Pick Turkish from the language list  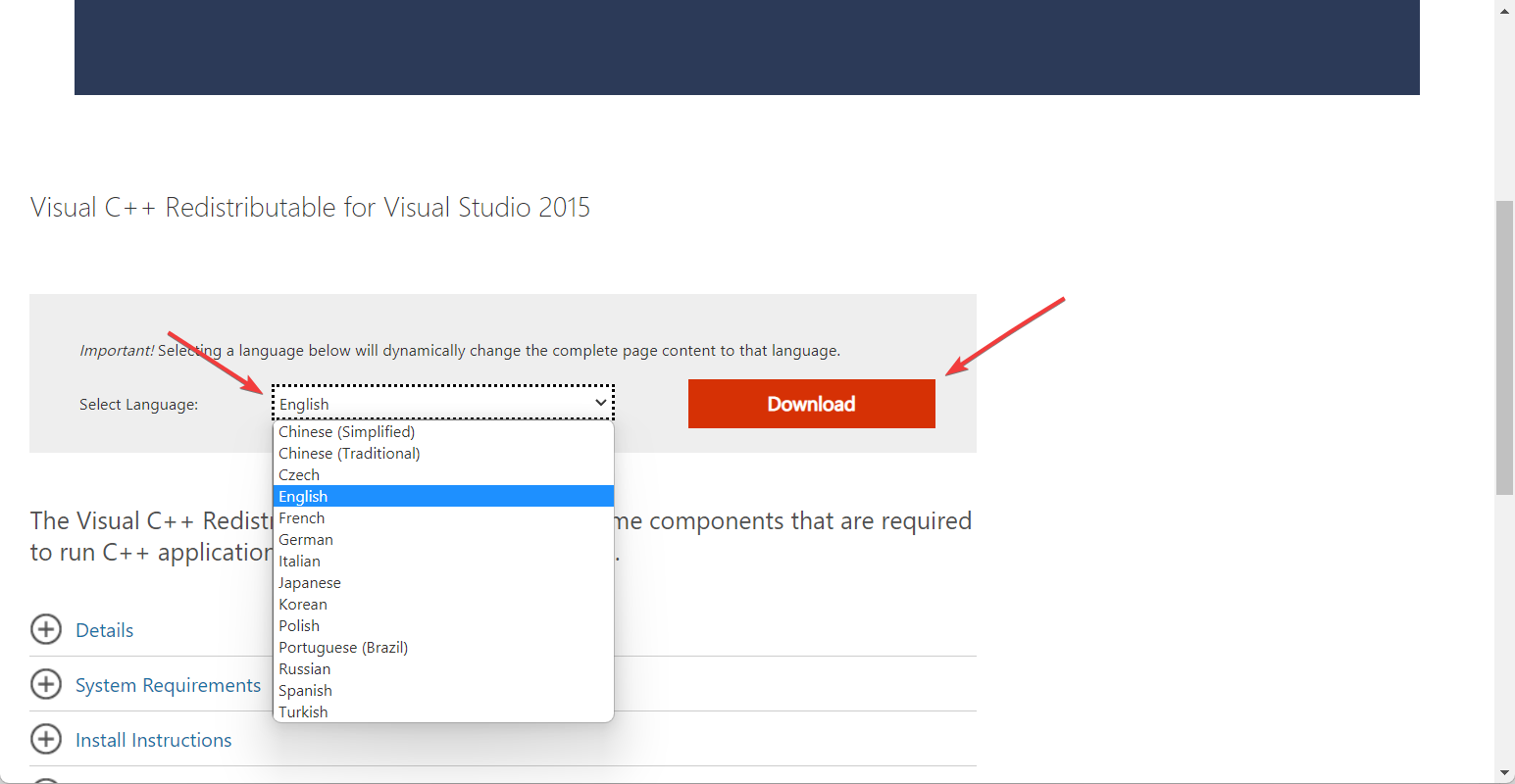click(x=443, y=712)
